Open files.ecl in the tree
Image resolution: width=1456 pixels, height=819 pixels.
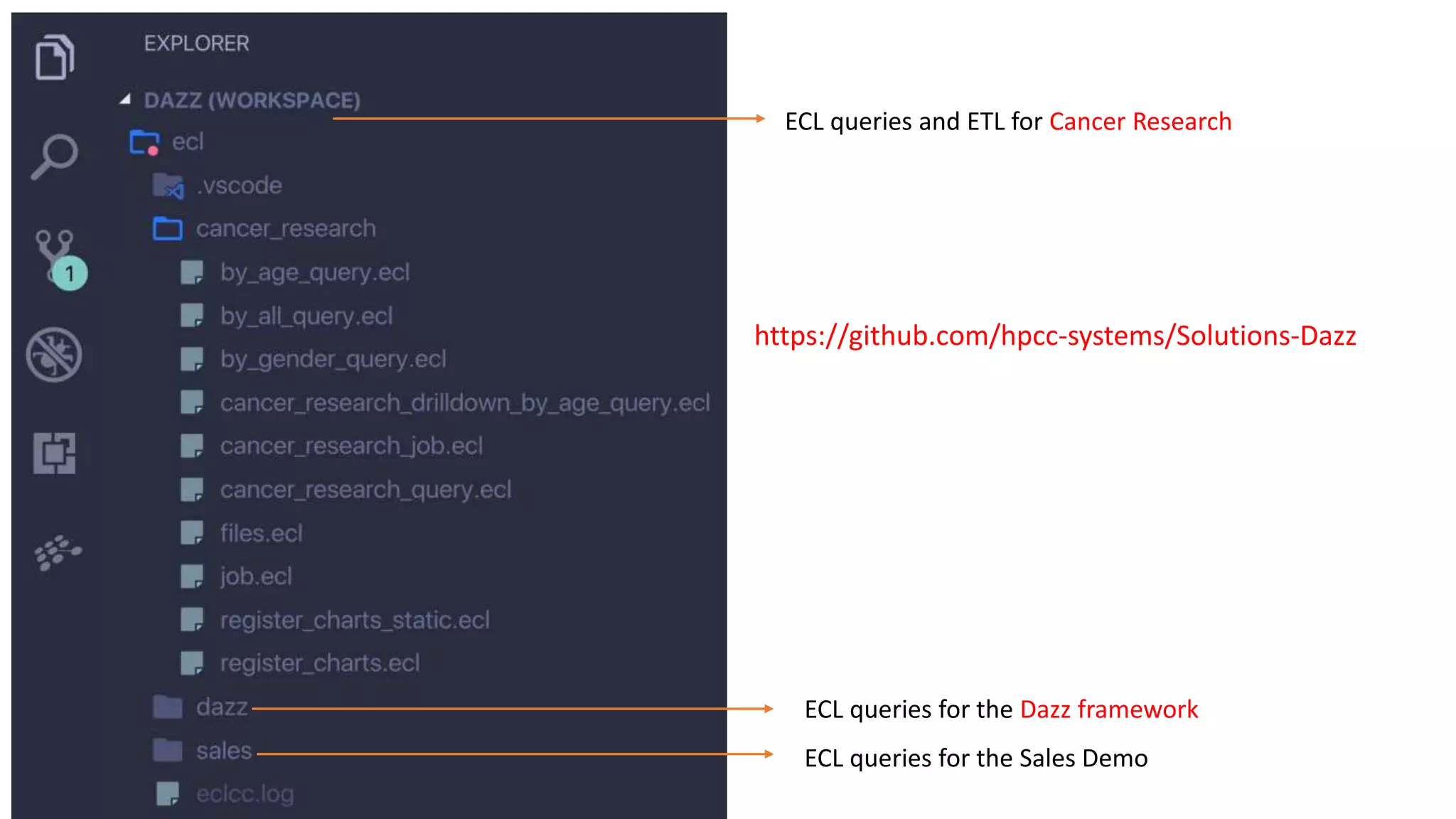point(262,533)
